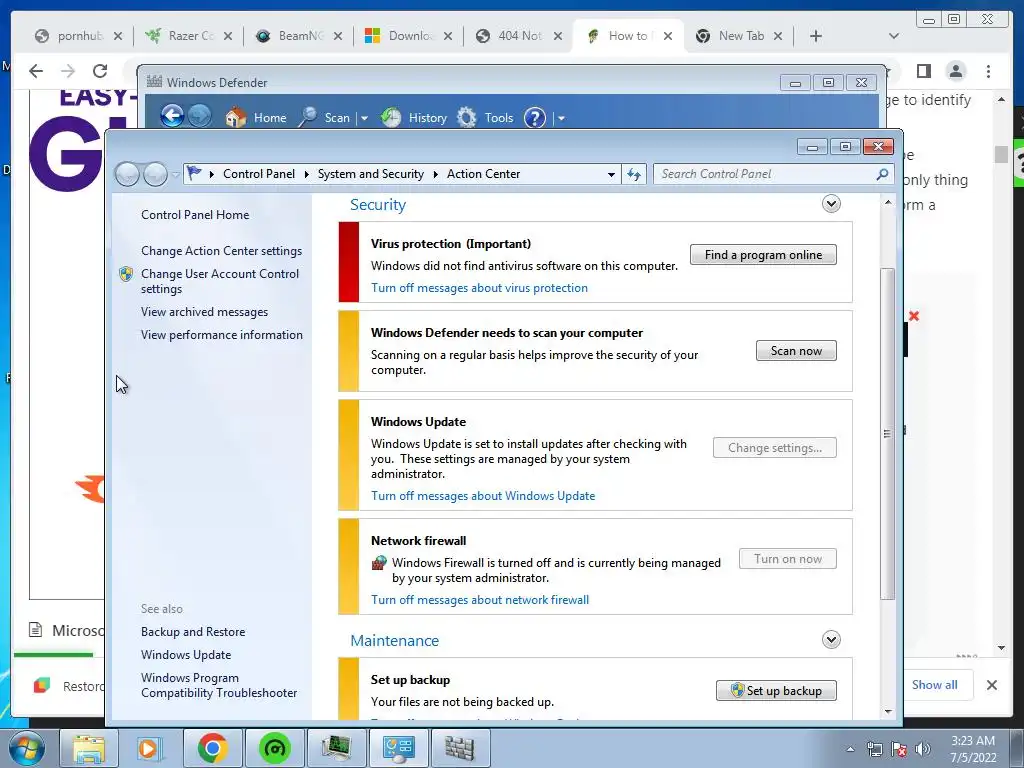Collapse the Security section chevron

(x=831, y=204)
